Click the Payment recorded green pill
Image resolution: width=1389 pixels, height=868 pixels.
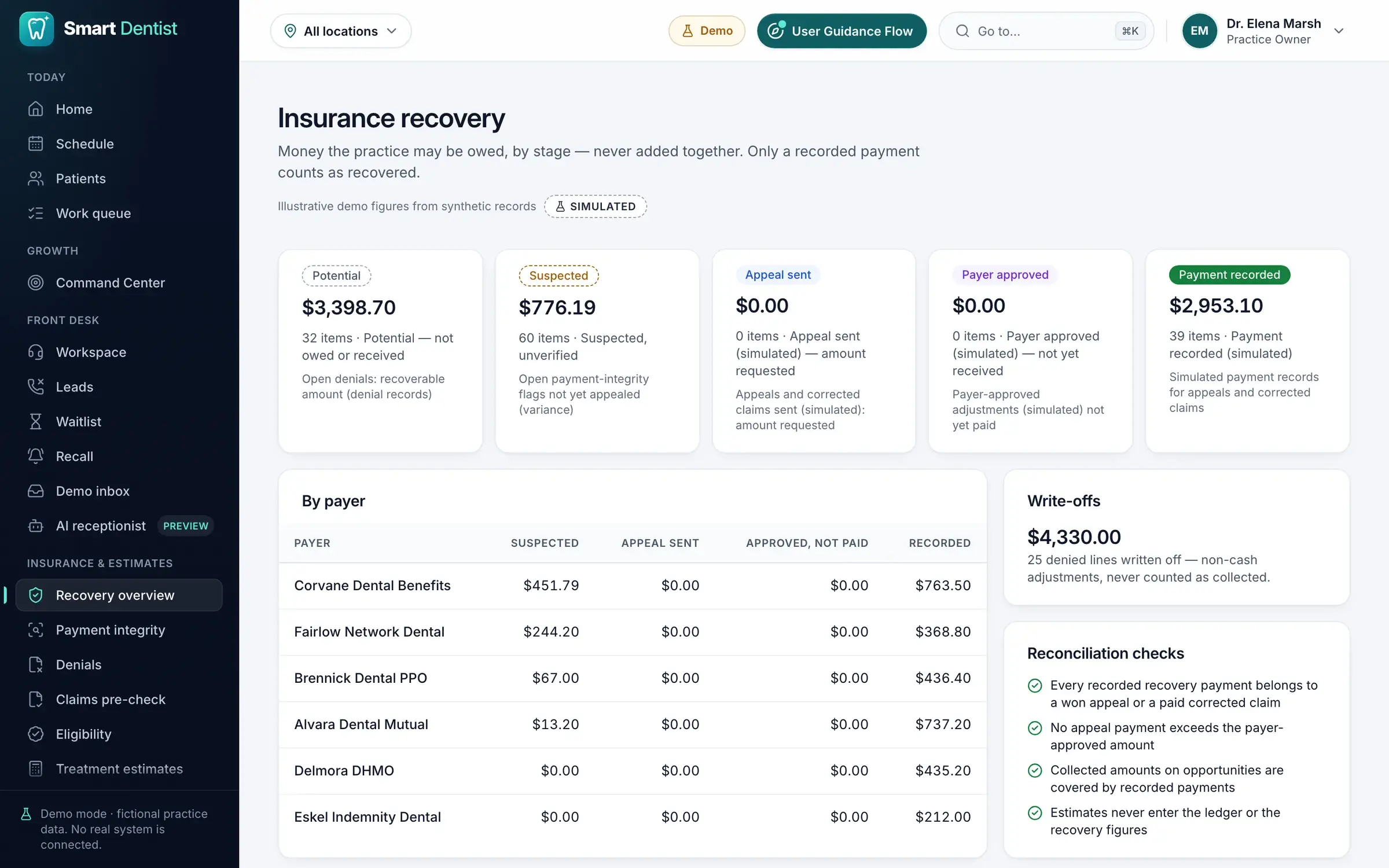tap(1229, 274)
